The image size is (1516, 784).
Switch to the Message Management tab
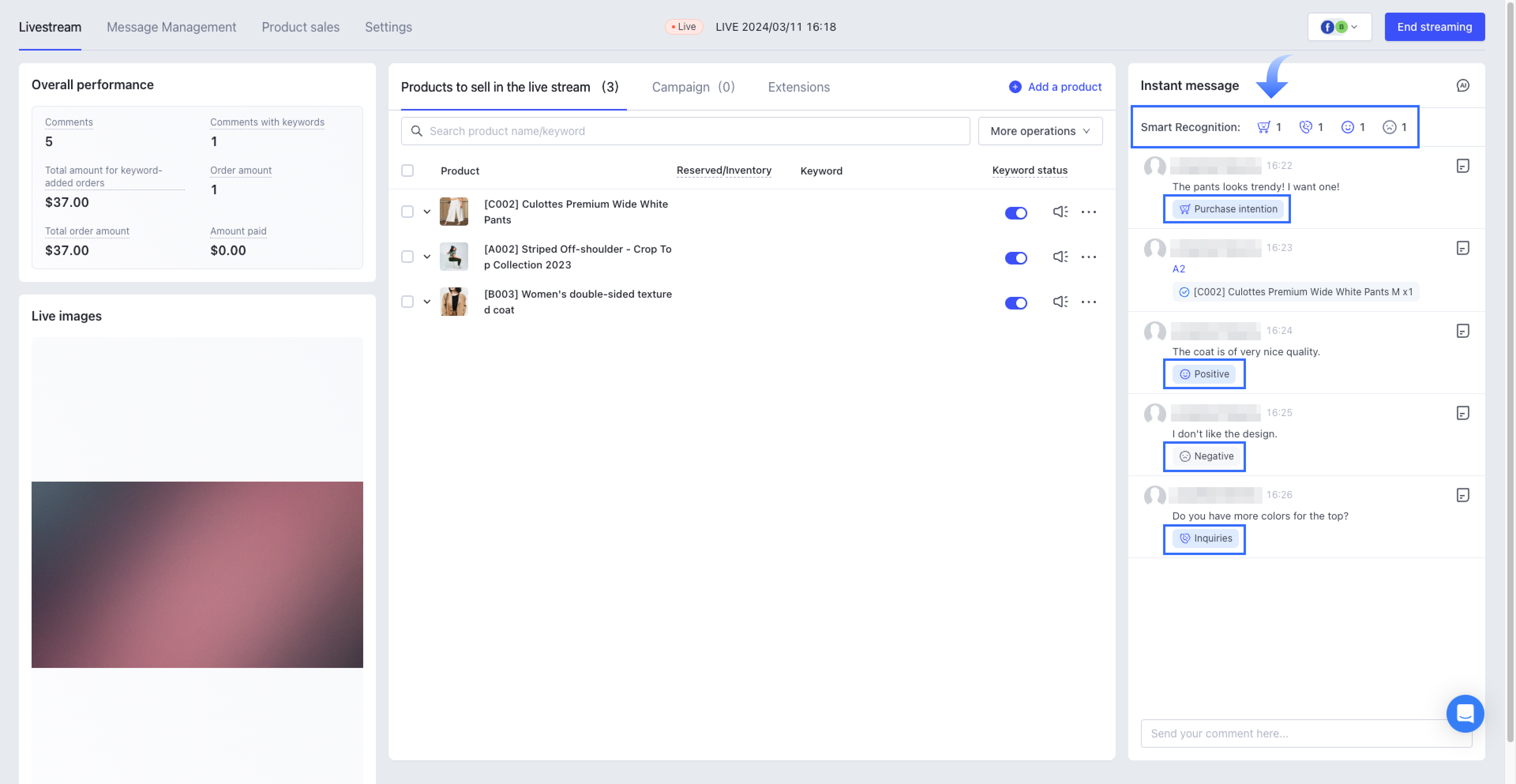[x=171, y=27]
